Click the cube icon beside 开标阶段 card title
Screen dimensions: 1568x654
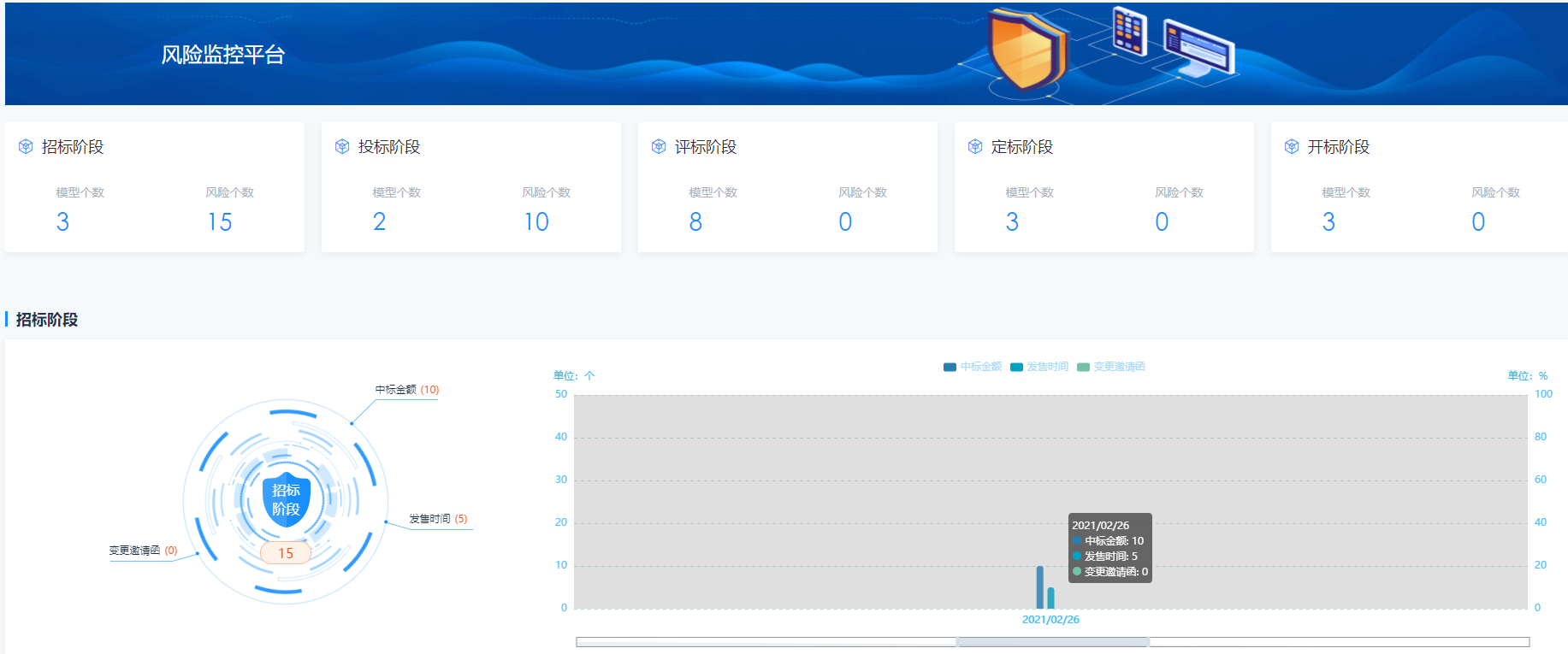(1292, 146)
